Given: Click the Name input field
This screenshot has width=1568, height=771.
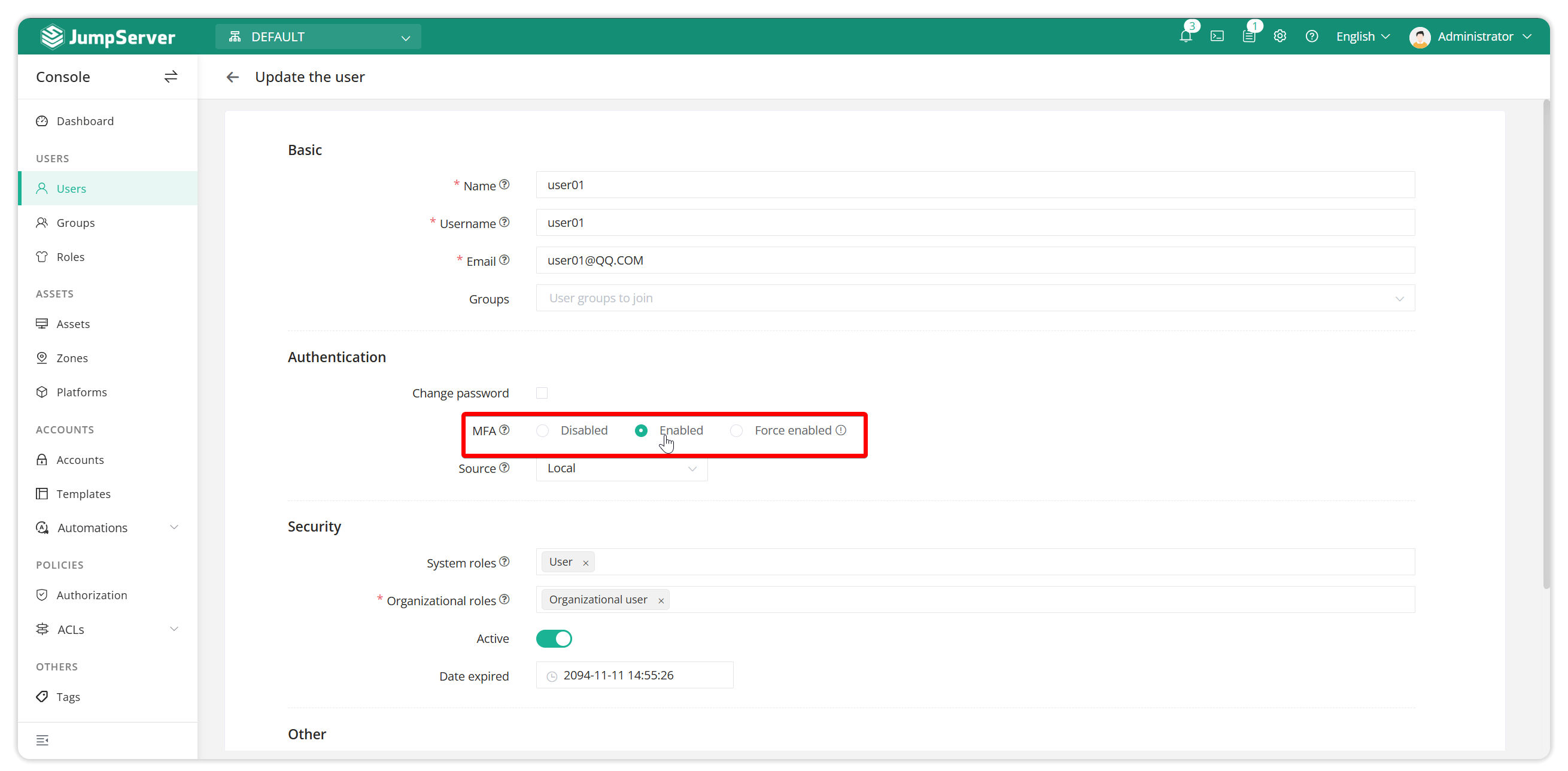Looking at the screenshot, I should click(975, 184).
